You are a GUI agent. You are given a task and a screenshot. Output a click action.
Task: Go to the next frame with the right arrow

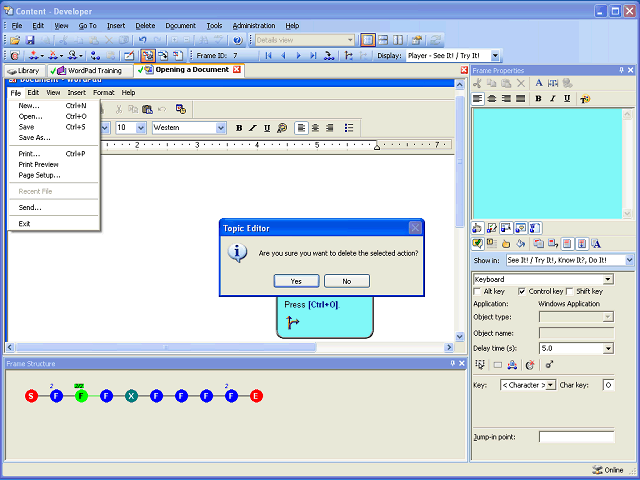pyautogui.click(x=298, y=56)
